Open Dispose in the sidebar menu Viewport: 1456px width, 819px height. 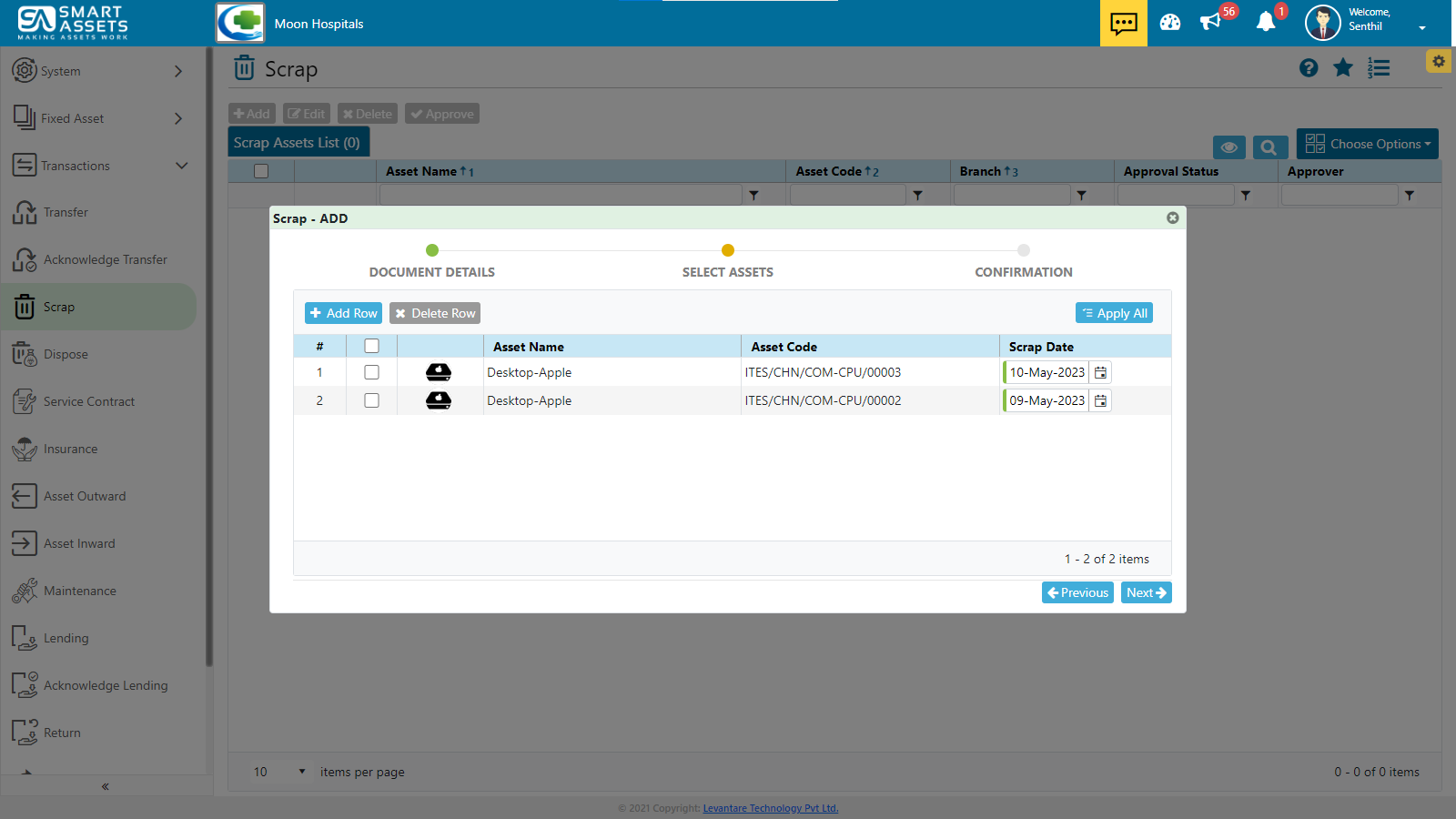66,354
